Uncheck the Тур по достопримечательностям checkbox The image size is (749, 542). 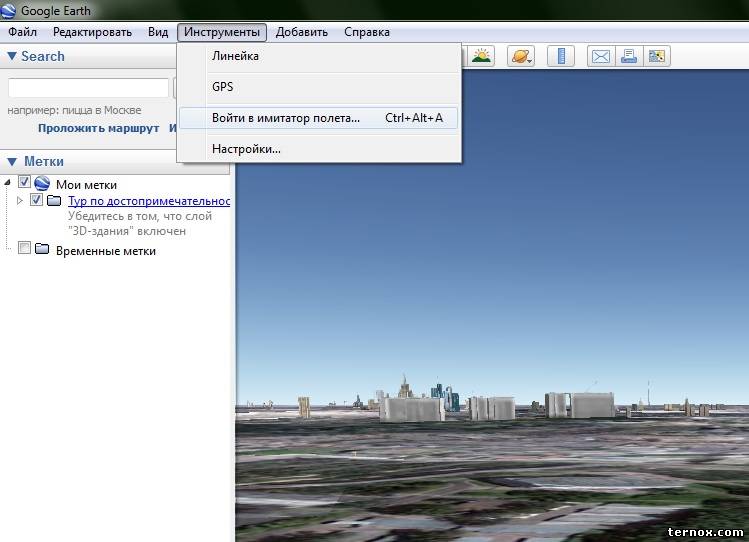[37, 200]
